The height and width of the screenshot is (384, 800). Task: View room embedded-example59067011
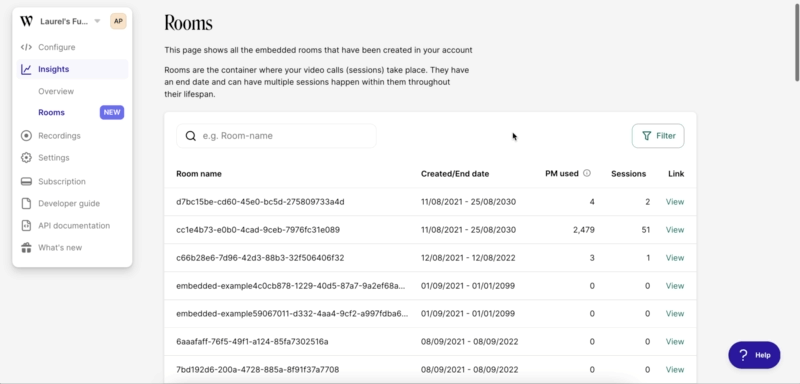[674, 314]
